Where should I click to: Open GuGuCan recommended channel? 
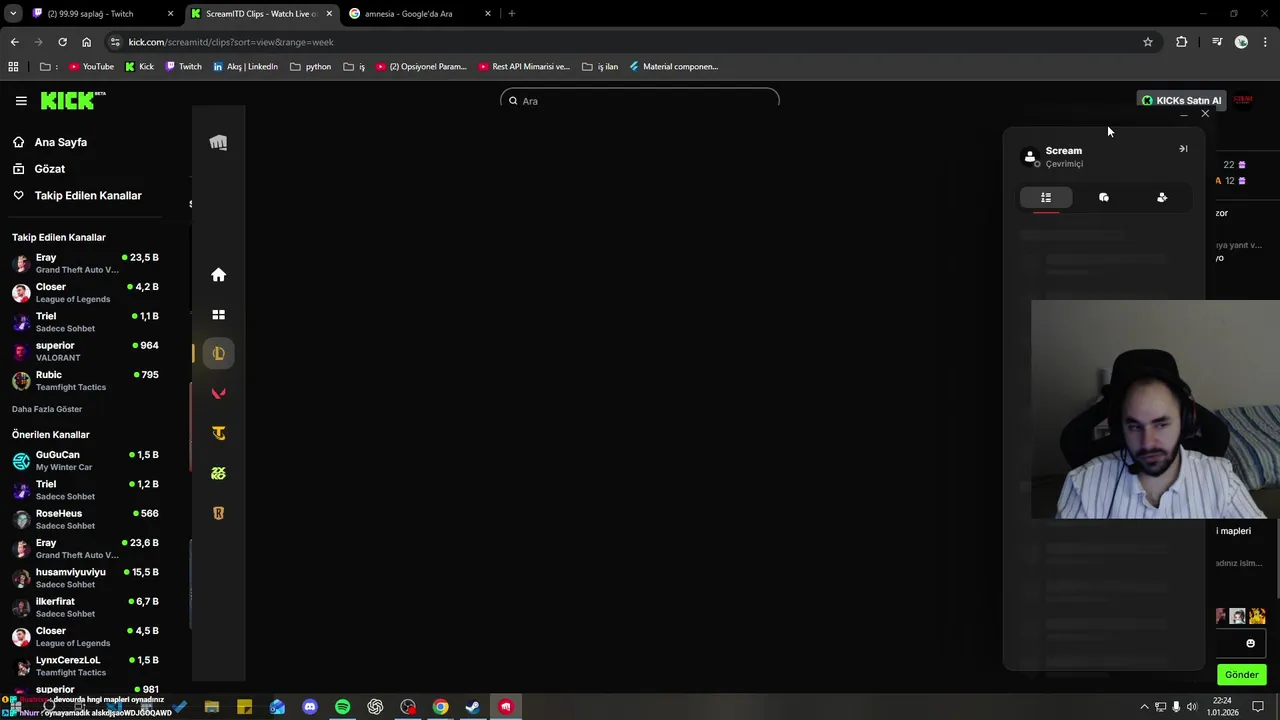coord(86,460)
